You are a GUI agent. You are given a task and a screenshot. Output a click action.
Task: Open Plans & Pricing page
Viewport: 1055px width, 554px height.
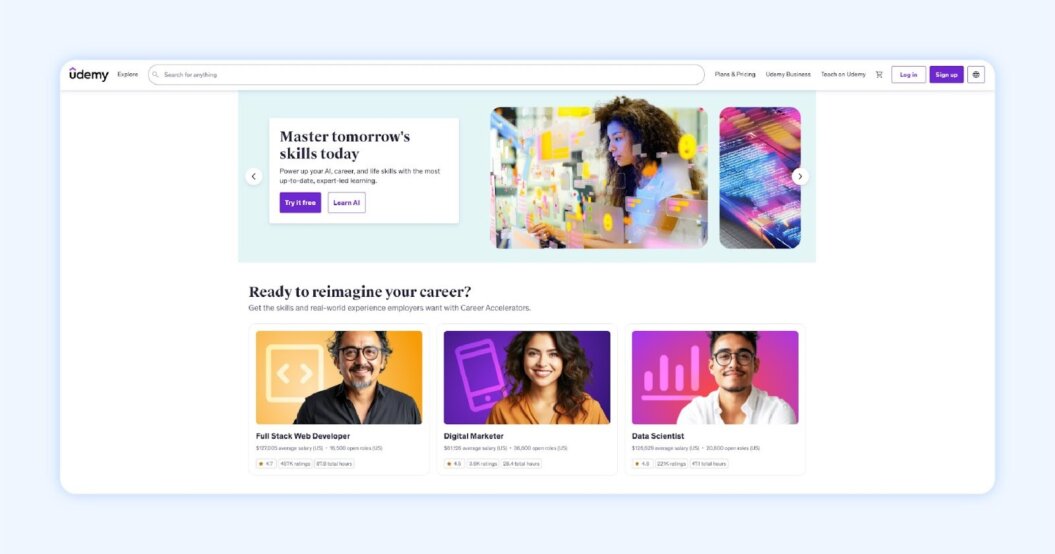click(x=735, y=75)
